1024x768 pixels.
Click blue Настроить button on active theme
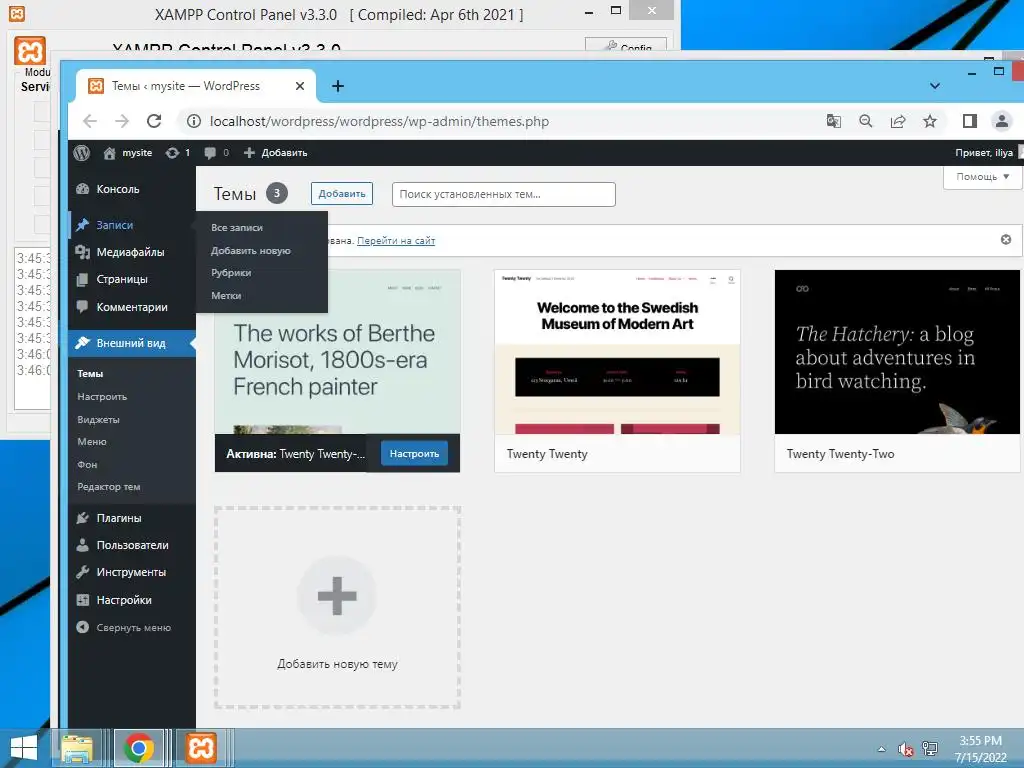[x=414, y=454]
